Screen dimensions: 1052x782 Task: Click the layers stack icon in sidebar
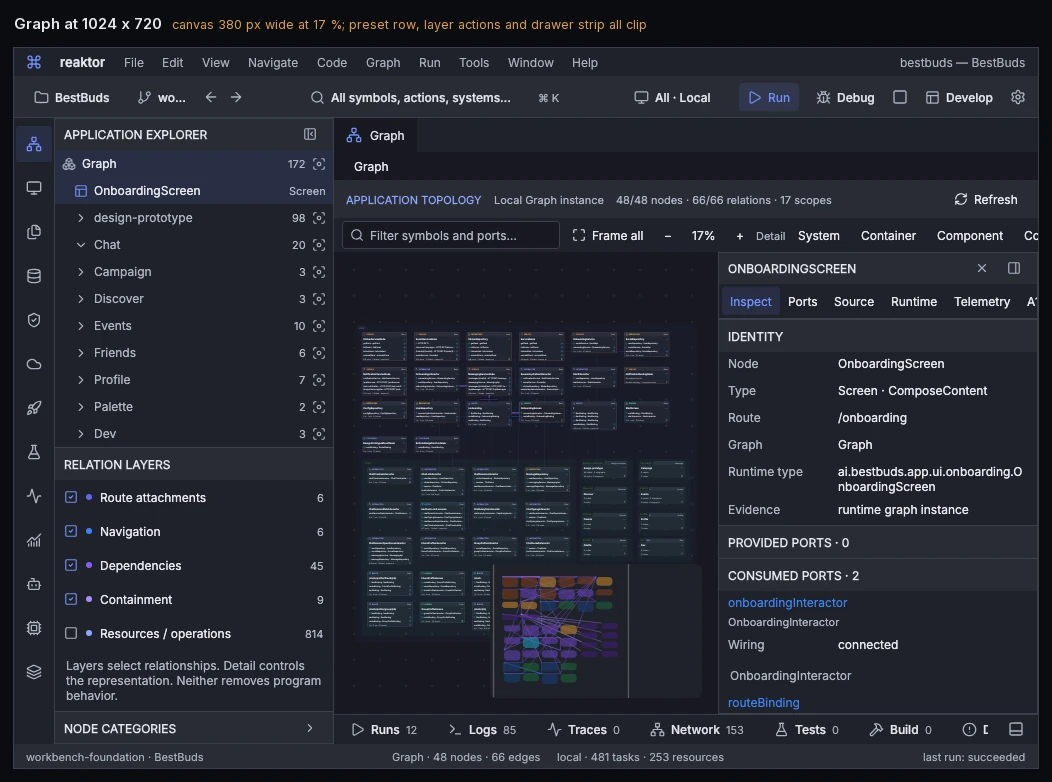click(x=34, y=672)
